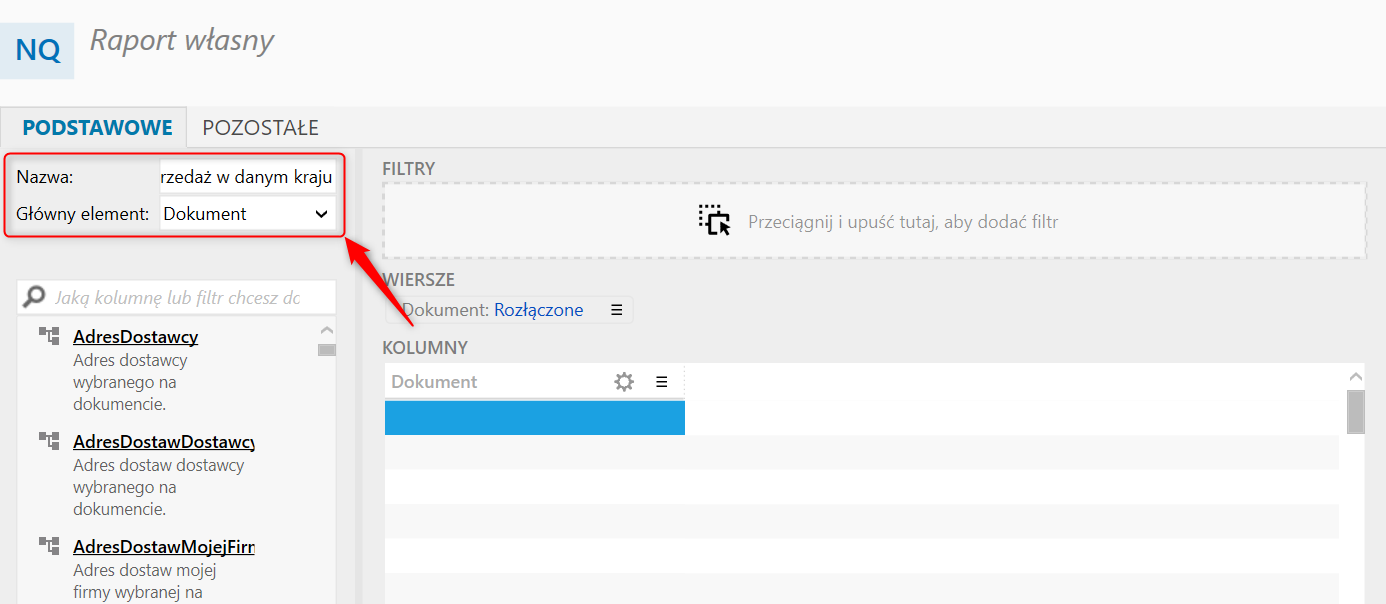Click the Rozłączone link in rows
1386x604 pixels.
pyautogui.click(x=538, y=310)
